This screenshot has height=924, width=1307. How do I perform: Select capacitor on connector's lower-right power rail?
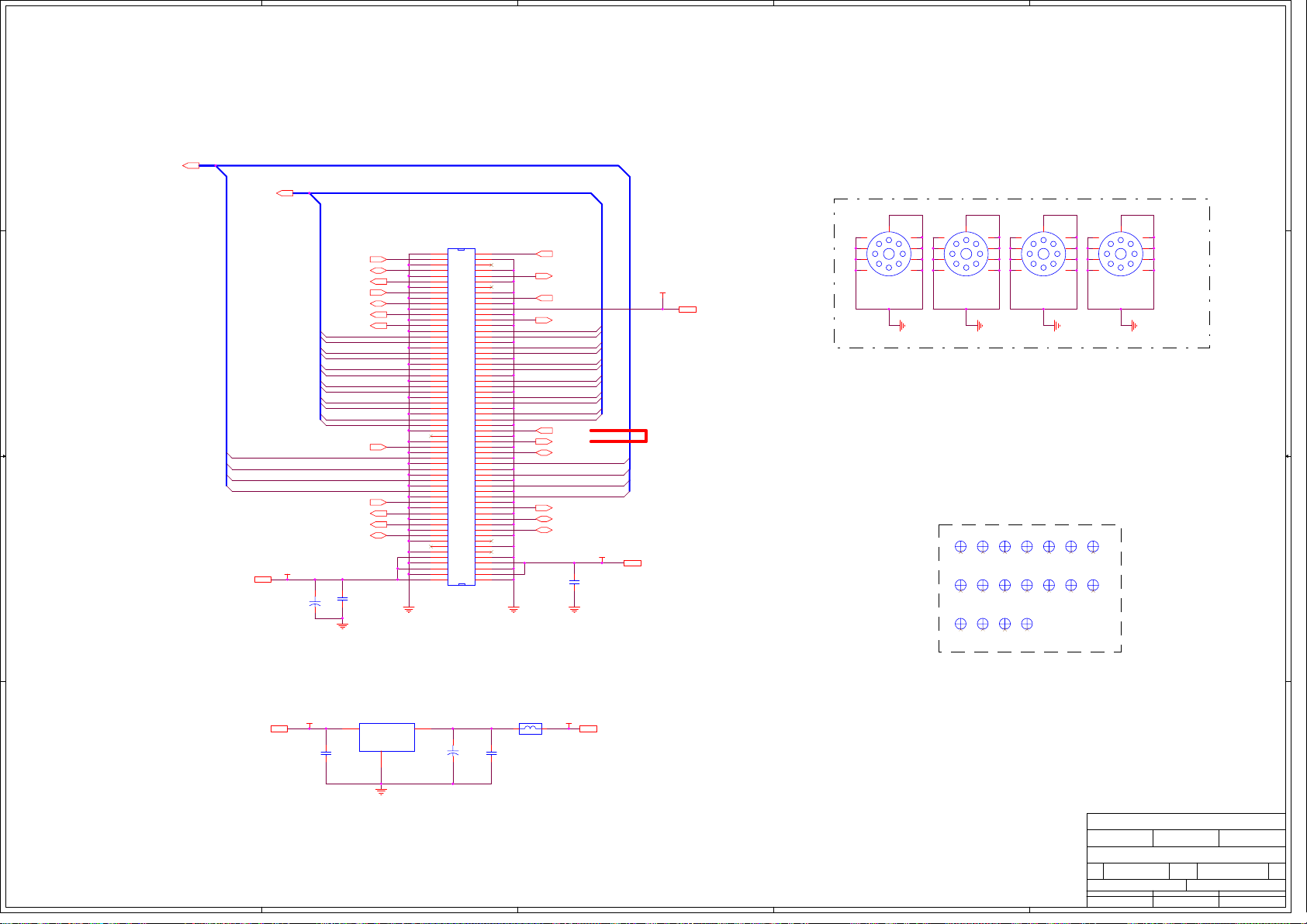pos(574,581)
